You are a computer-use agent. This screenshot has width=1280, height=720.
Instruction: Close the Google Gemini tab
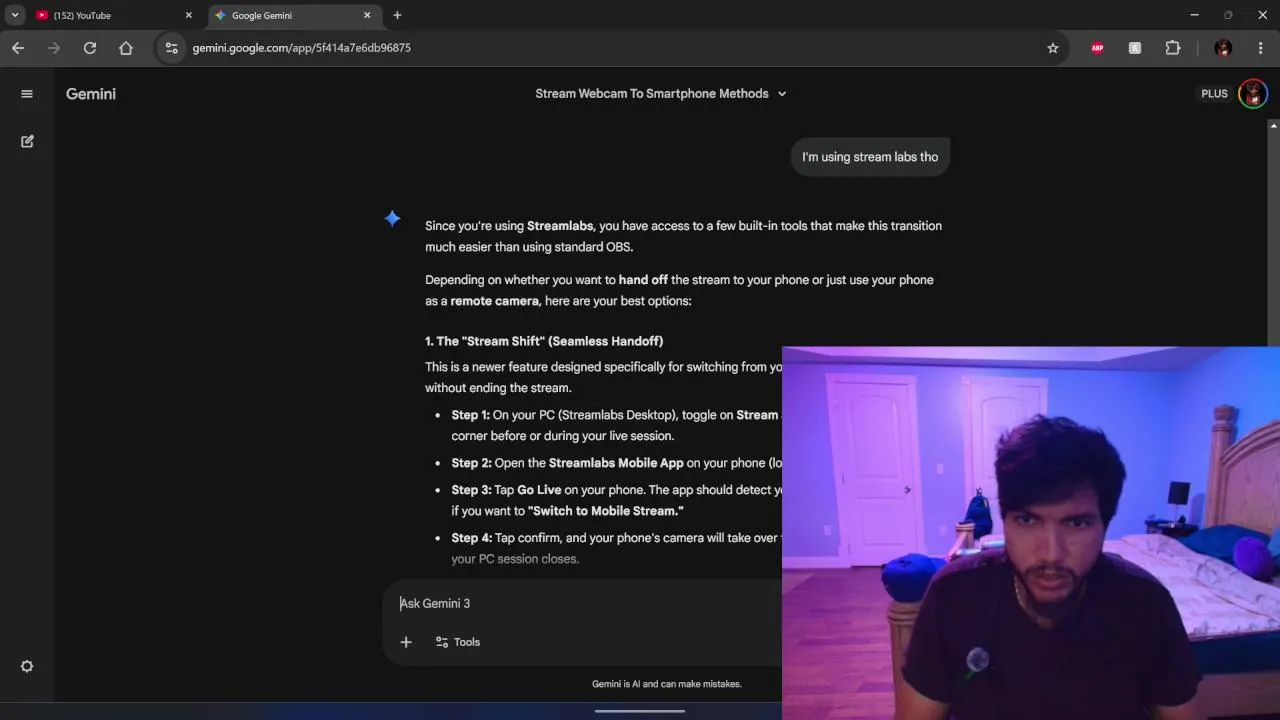pyautogui.click(x=367, y=15)
